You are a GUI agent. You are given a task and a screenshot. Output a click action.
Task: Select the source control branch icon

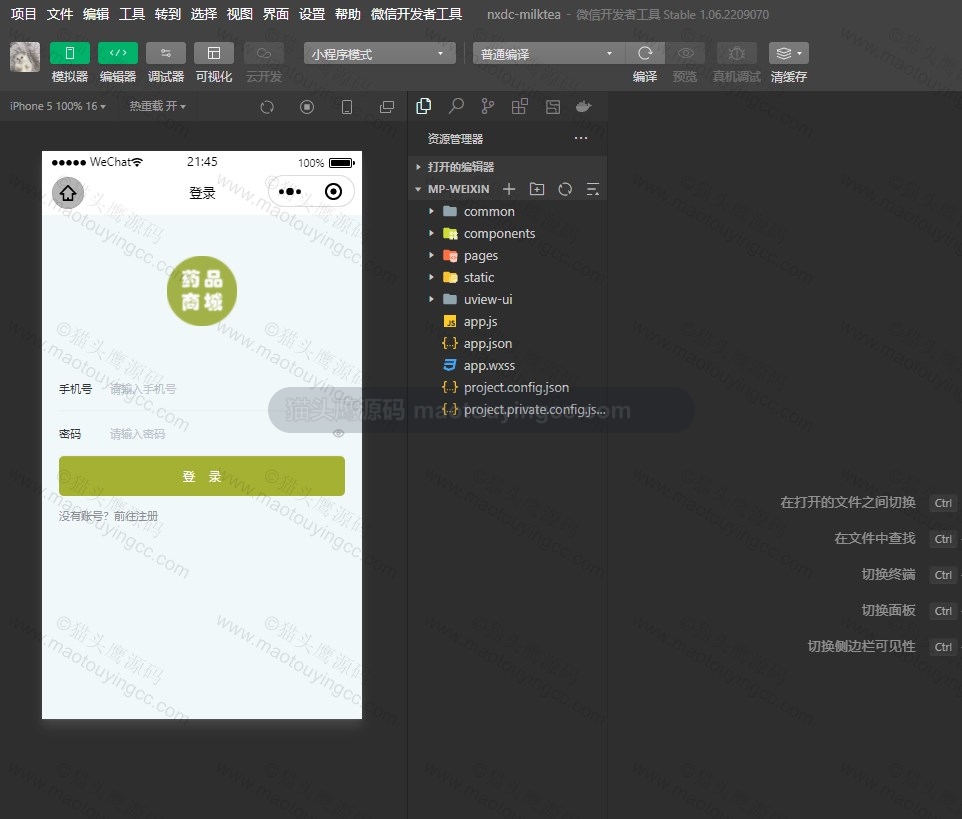click(488, 106)
